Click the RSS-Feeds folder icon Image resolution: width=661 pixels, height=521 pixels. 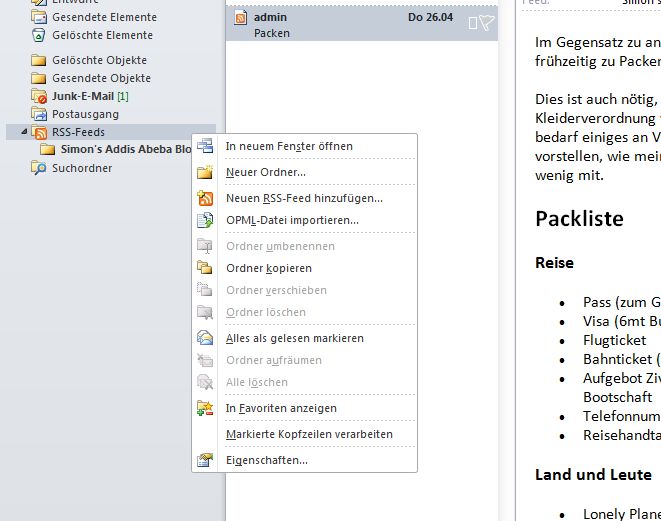tap(40, 132)
